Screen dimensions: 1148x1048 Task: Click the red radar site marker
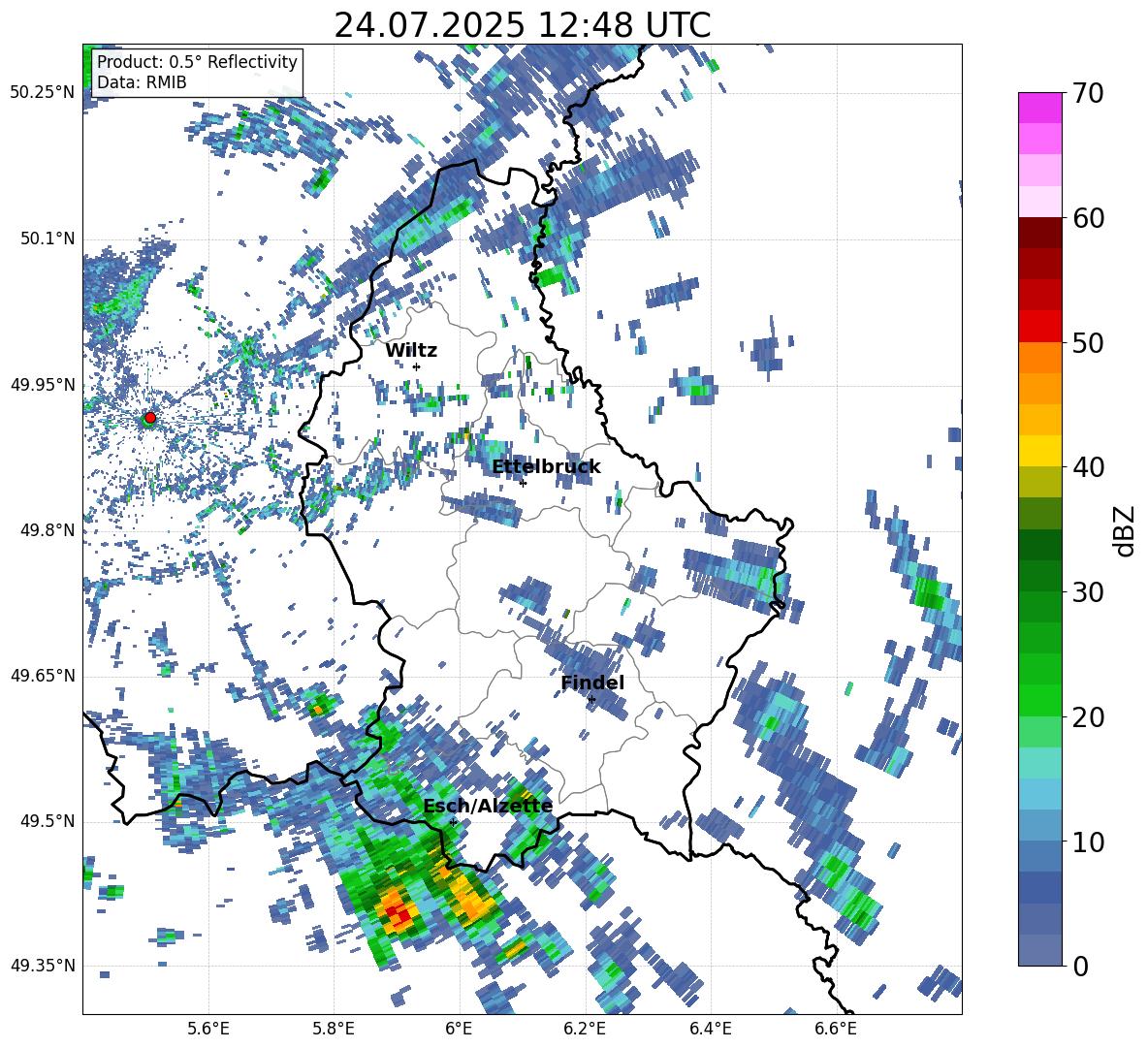click(150, 418)
